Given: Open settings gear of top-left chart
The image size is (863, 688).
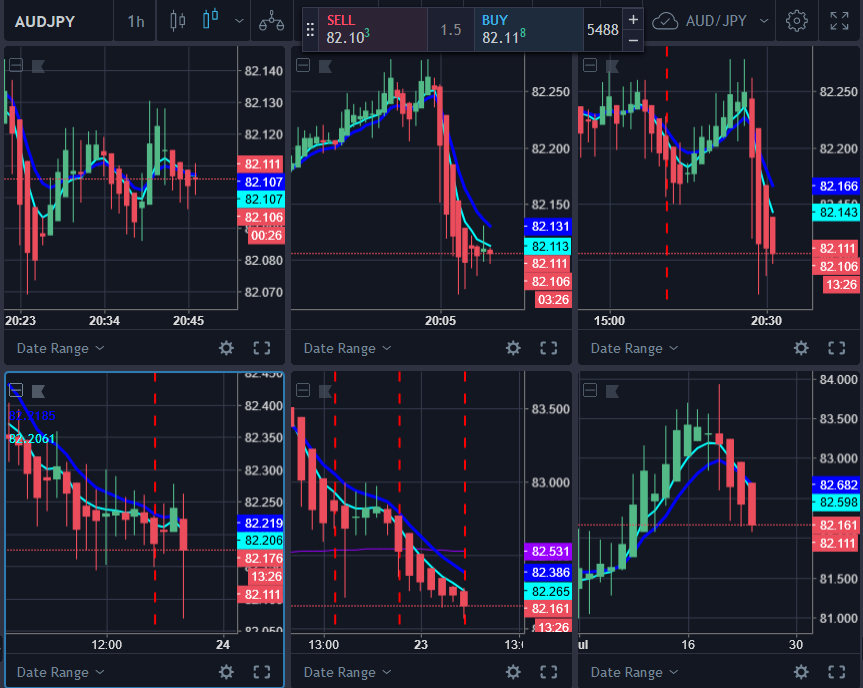Looking at the screenshot, I should point(227,348).
